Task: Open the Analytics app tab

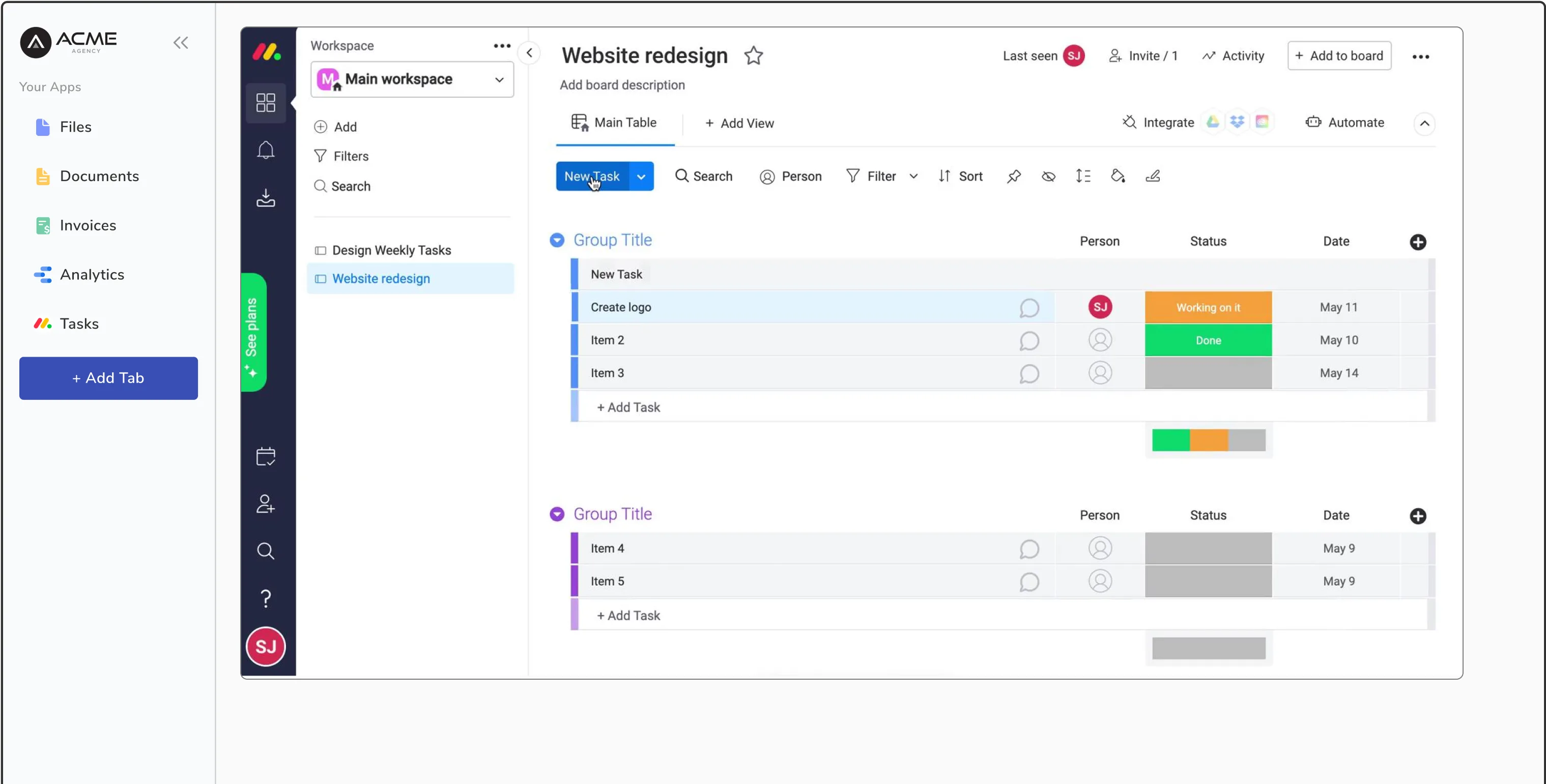Action: click(79, 274)
